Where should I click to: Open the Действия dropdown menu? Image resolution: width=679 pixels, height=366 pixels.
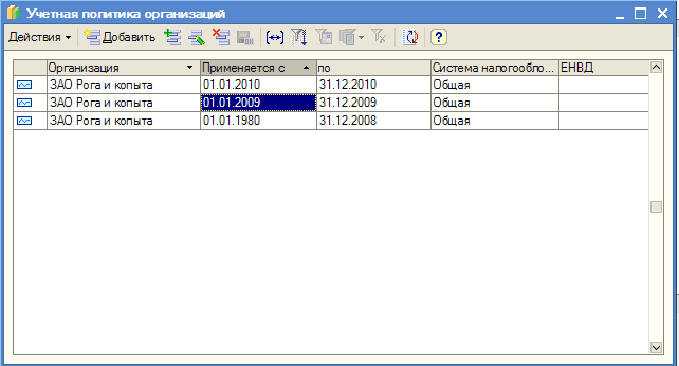[x=39, y=37]
